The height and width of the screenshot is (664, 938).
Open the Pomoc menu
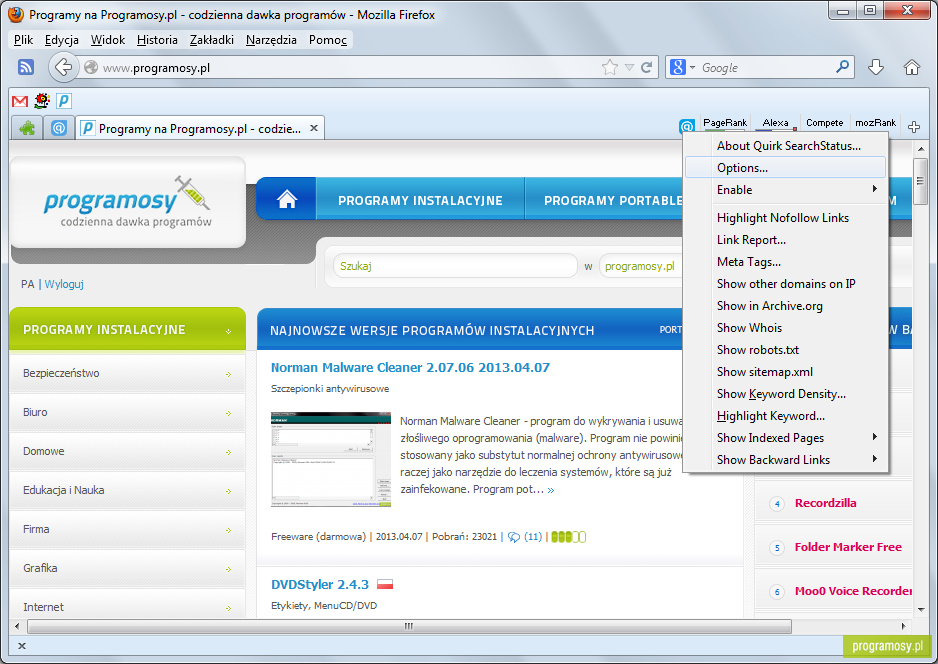[x=328, y=39]
